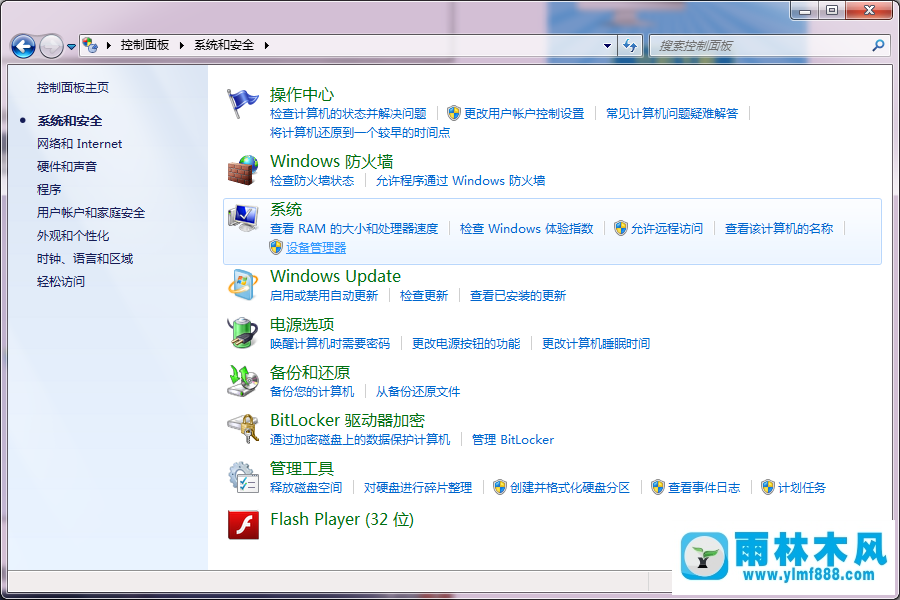Open 检查 Windows 体验指数 link
This screenshot has width=900, height=600.
526,229
